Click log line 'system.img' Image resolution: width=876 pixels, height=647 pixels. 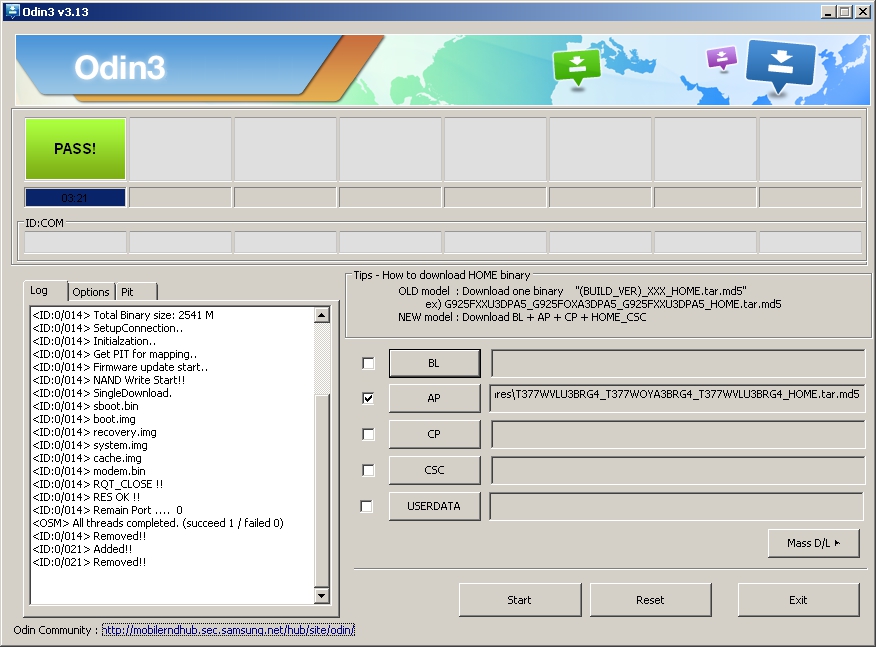click(x=90, y=445)
